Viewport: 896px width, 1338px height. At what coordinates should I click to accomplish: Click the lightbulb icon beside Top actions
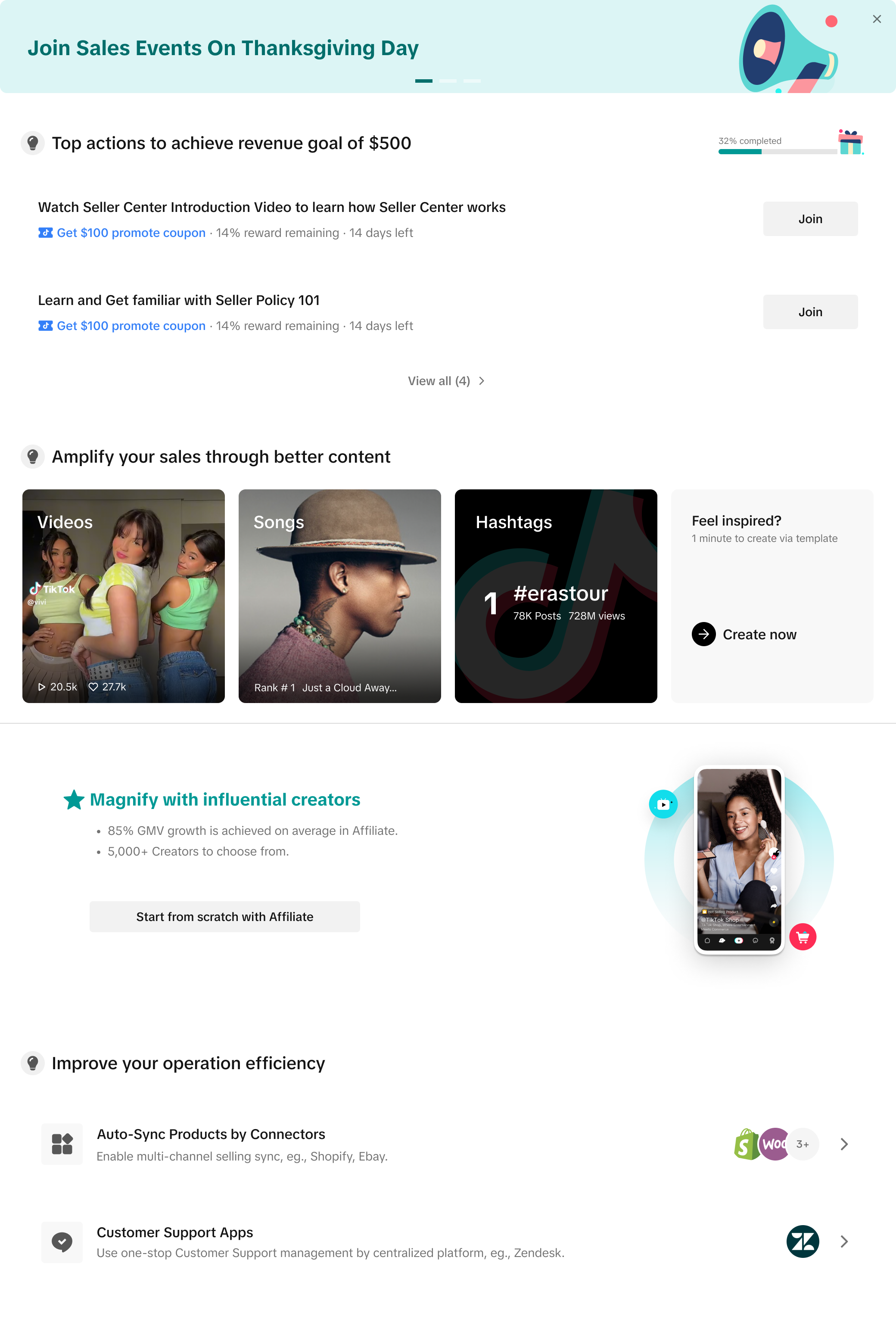click(x=33, y=143)
